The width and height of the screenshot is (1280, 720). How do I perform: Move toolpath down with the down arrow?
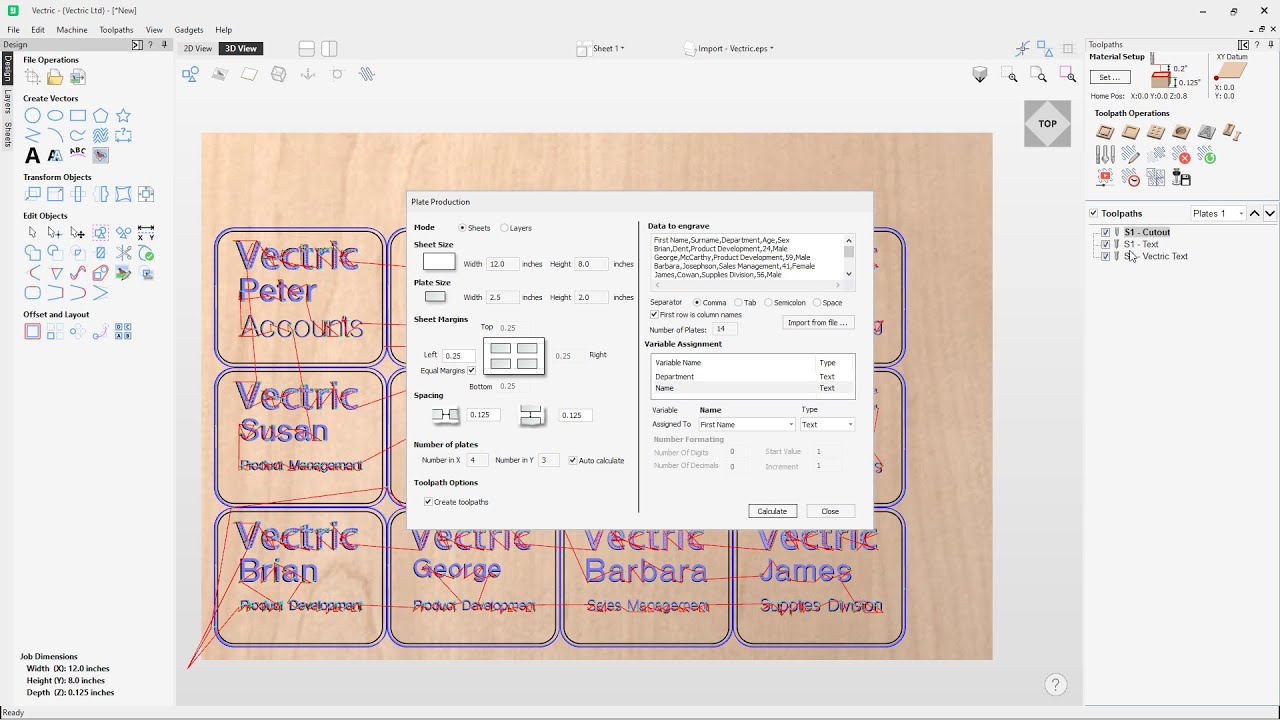click(x=1270, y=213)
